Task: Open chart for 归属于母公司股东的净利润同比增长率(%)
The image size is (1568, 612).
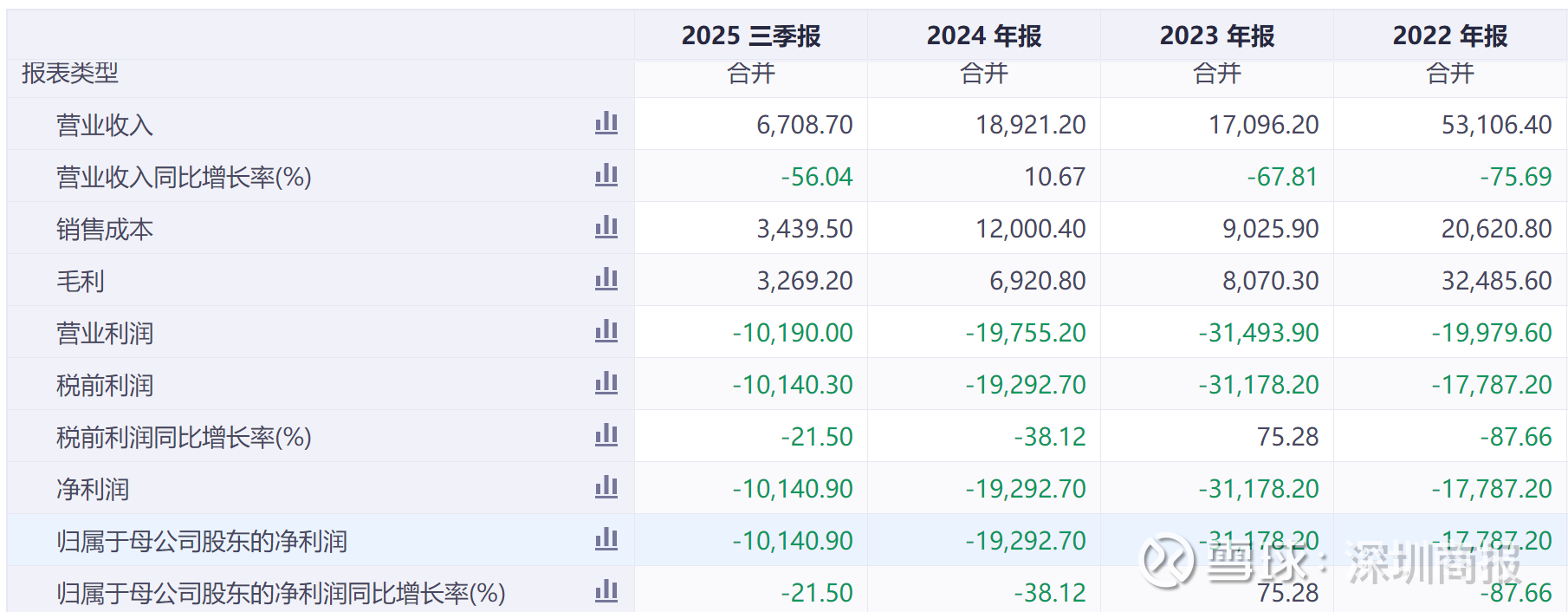Action: [x=606, y=591]
